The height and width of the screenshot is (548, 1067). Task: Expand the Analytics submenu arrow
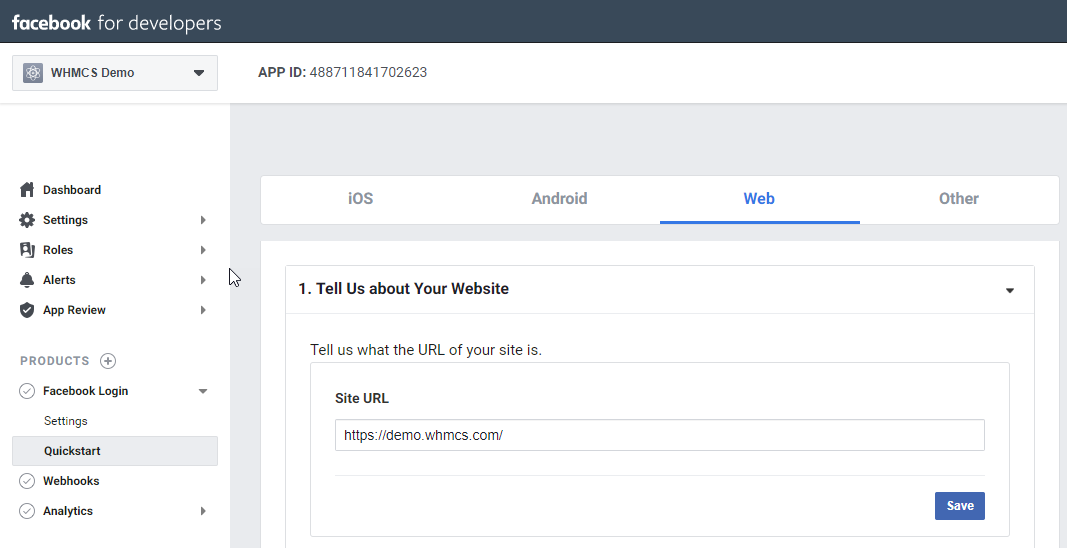click(x=203, y=511)
